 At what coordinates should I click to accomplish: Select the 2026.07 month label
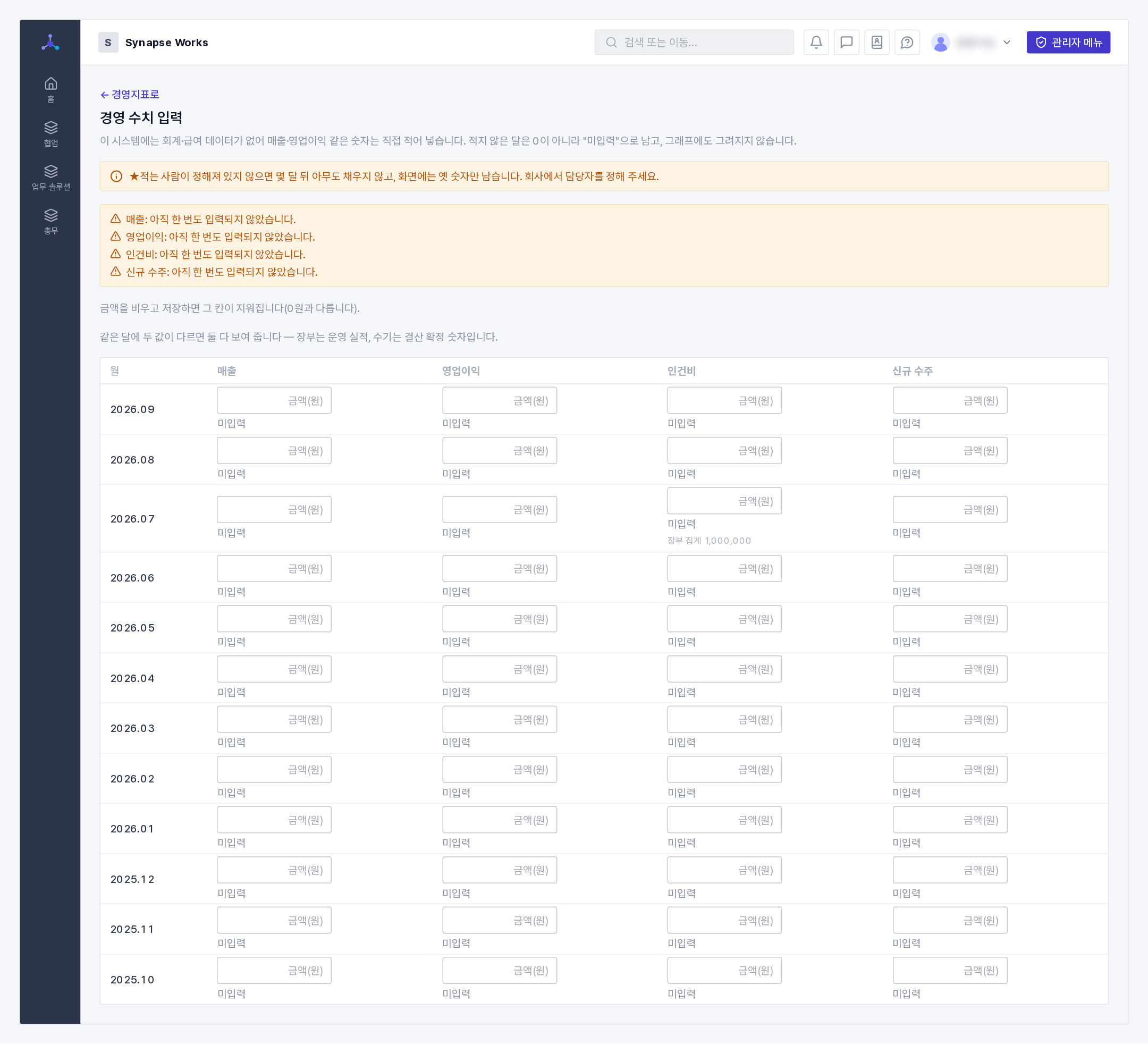[133, 518]
